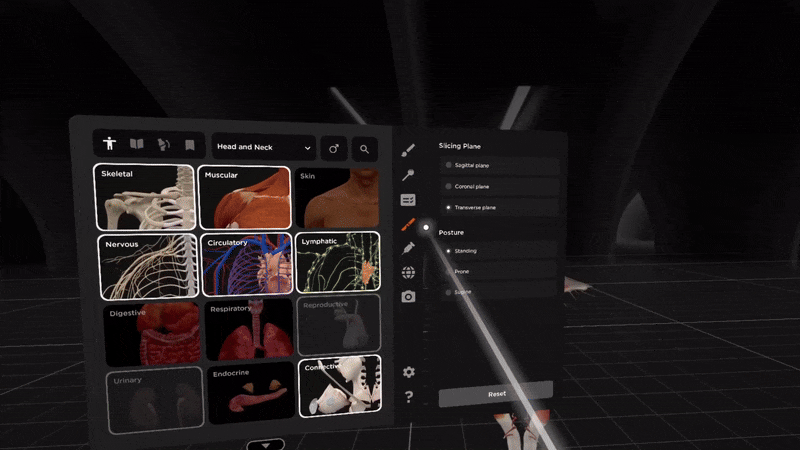
Task: Click the Reset button
Action: click(496, 394)
